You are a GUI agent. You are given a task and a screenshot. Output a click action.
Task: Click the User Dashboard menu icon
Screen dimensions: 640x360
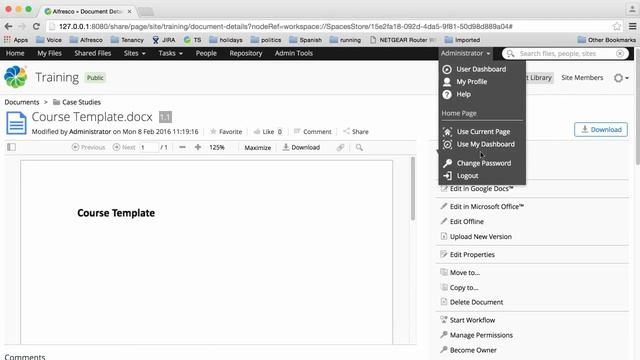coord(447,69)
